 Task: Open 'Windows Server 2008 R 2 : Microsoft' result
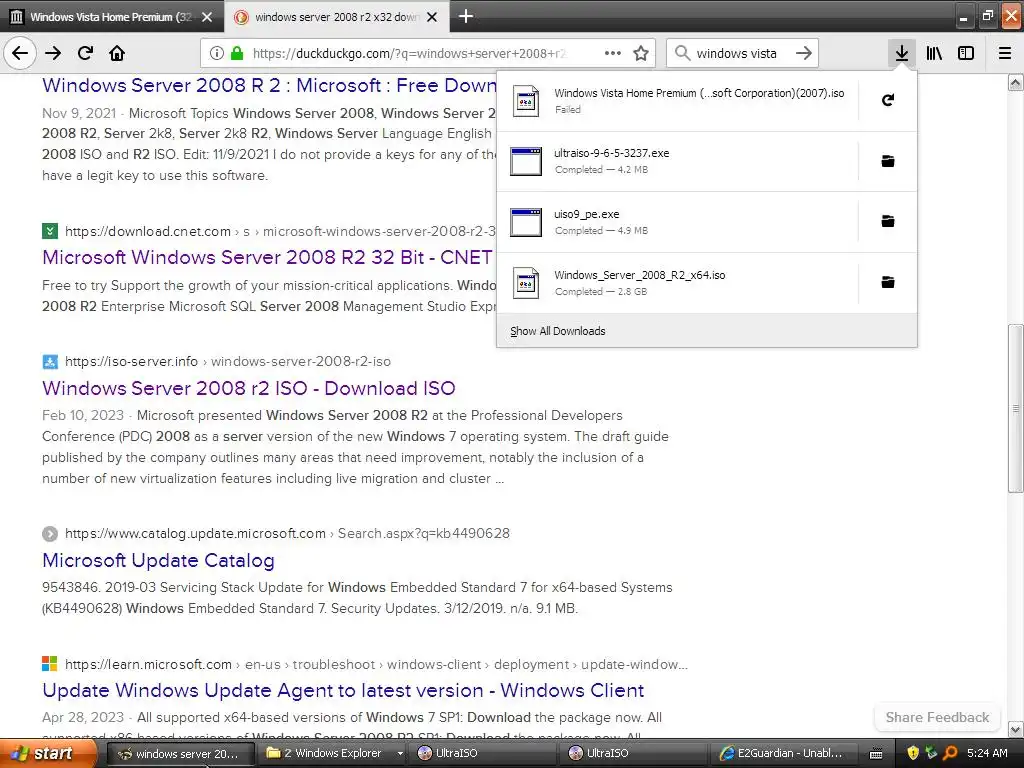269,85
